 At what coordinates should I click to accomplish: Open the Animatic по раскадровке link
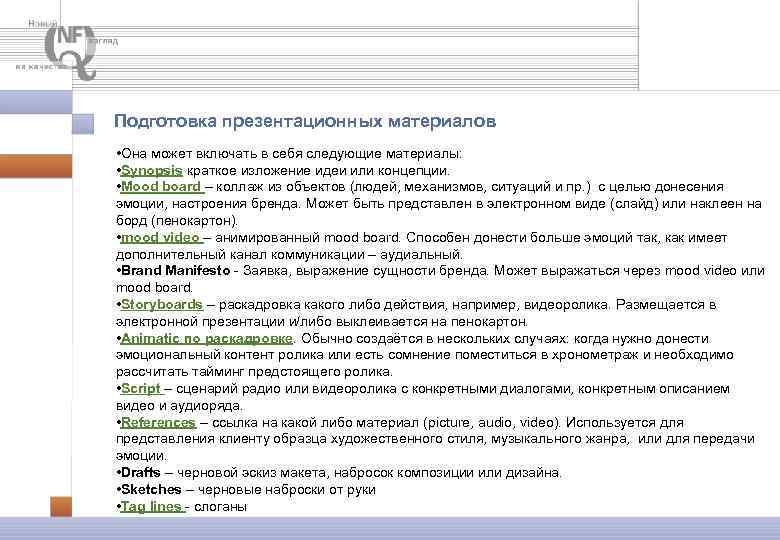coord(206,339)
